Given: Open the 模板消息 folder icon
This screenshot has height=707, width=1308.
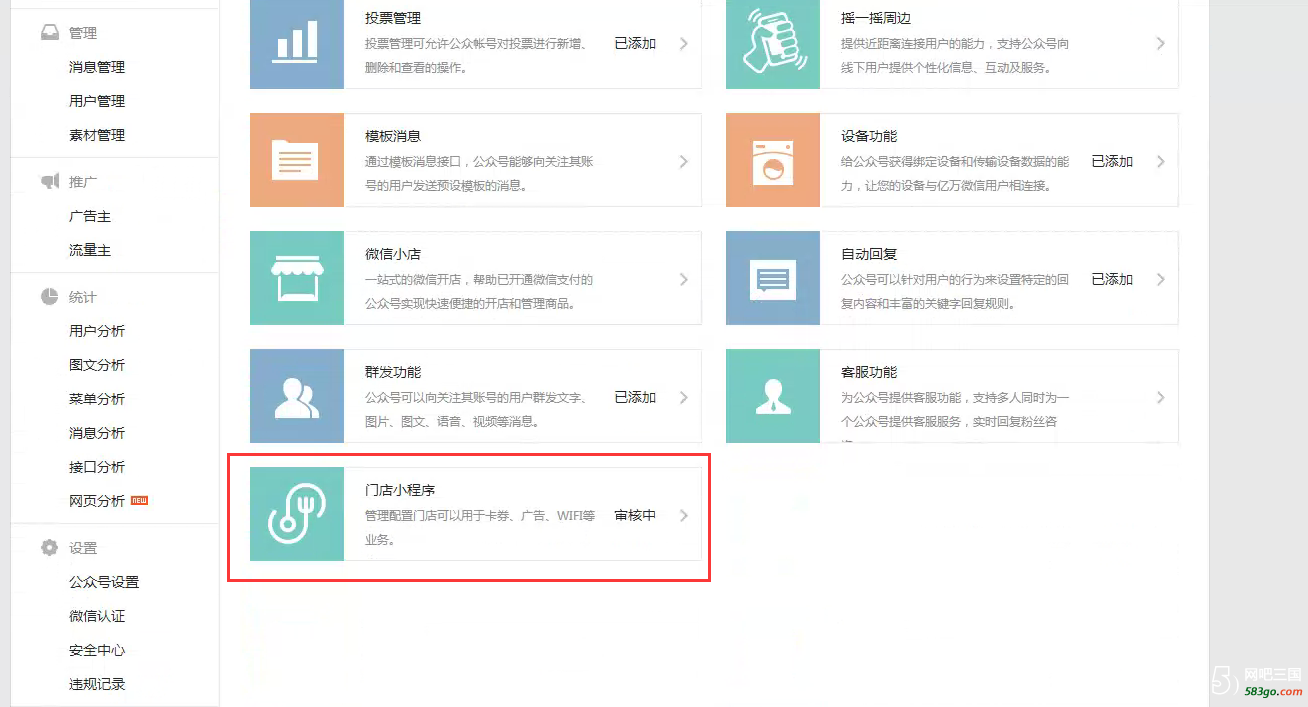Looking at the screenshot, I should [297, 160].
